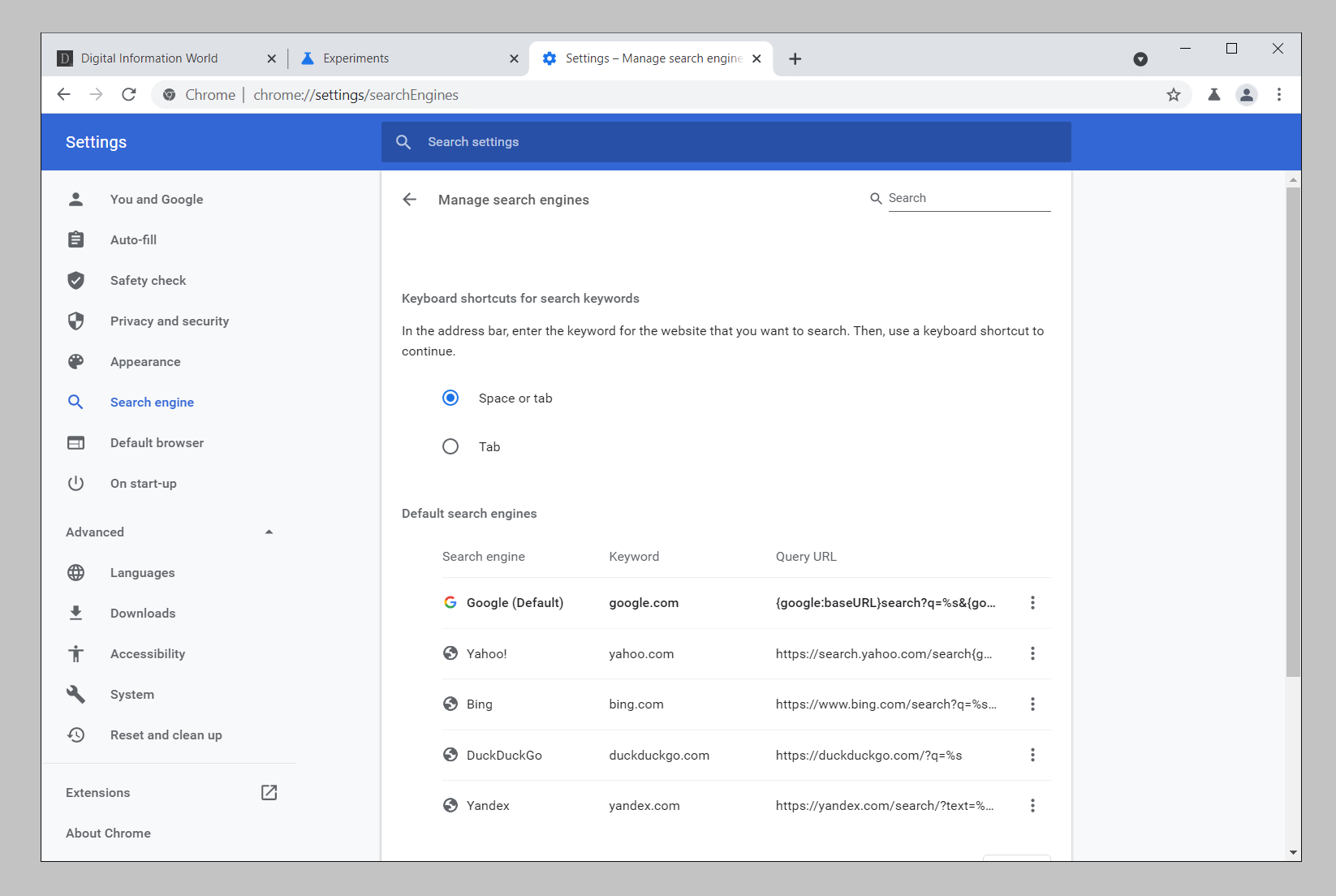Open the Chrome three-dot menu
The image size is (1336, 896).
coord(1279,95)
